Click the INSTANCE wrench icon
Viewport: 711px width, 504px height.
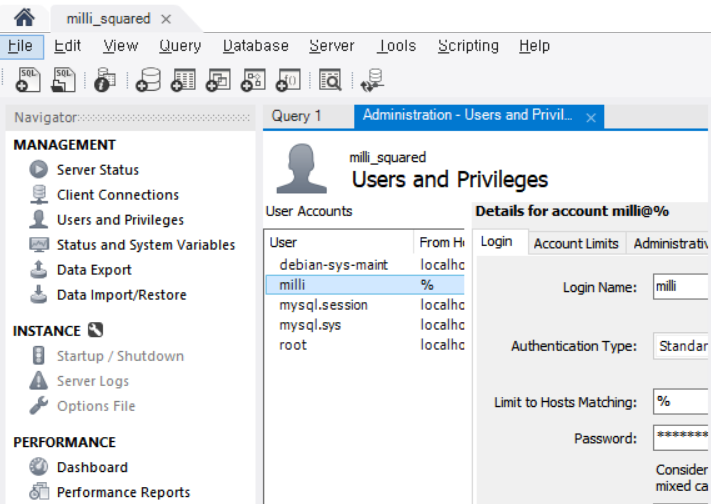coord(95,330)
